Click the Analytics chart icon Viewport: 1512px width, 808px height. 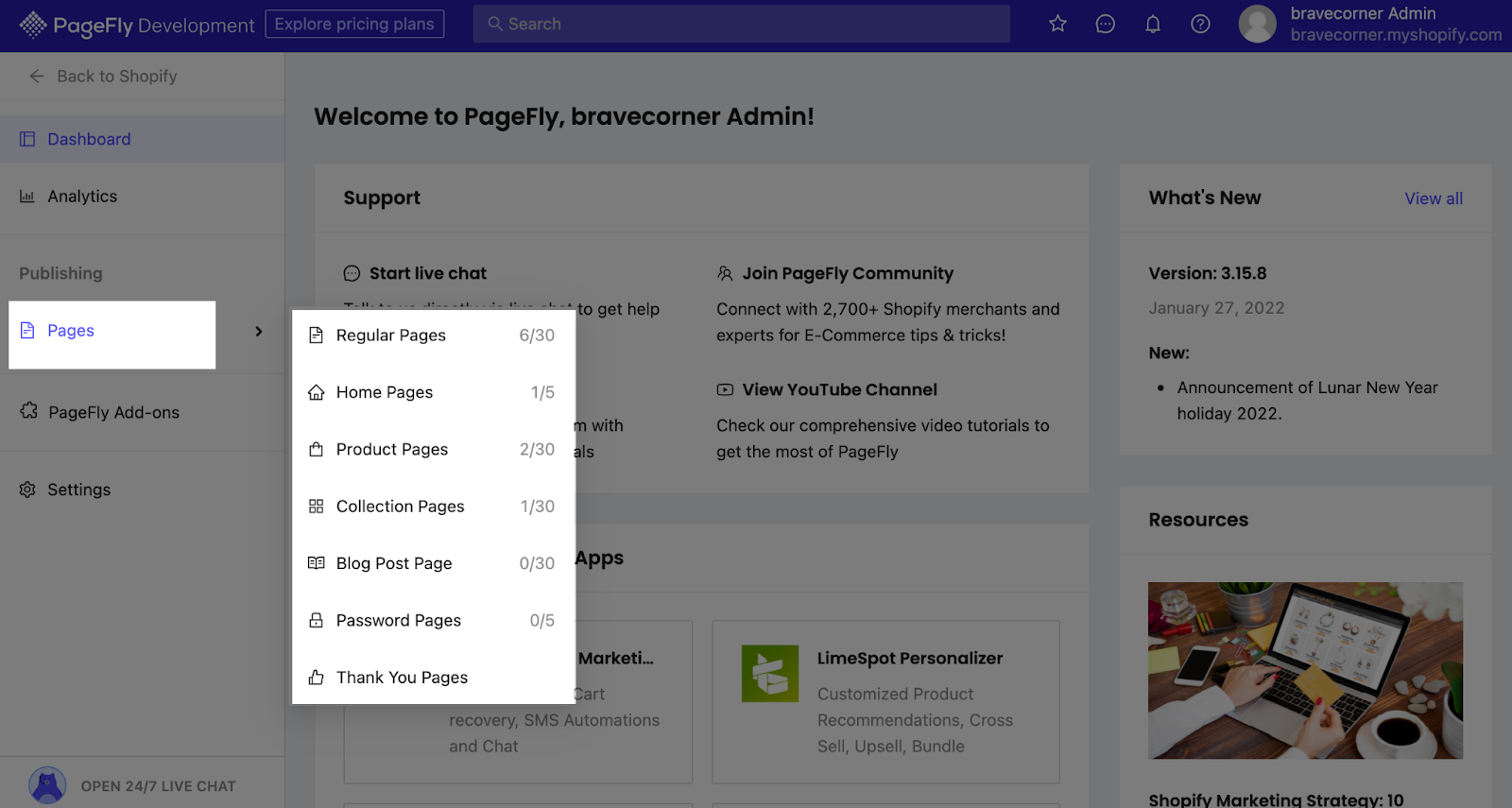[x=27, y=196]
